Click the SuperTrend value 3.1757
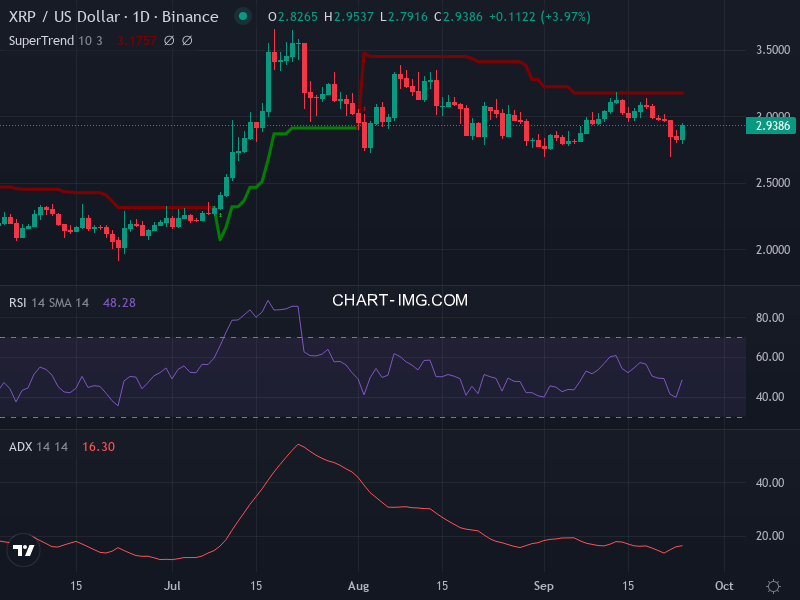Image resolution: width=800 pixels, height=600 pixels. tap(136, 41)
